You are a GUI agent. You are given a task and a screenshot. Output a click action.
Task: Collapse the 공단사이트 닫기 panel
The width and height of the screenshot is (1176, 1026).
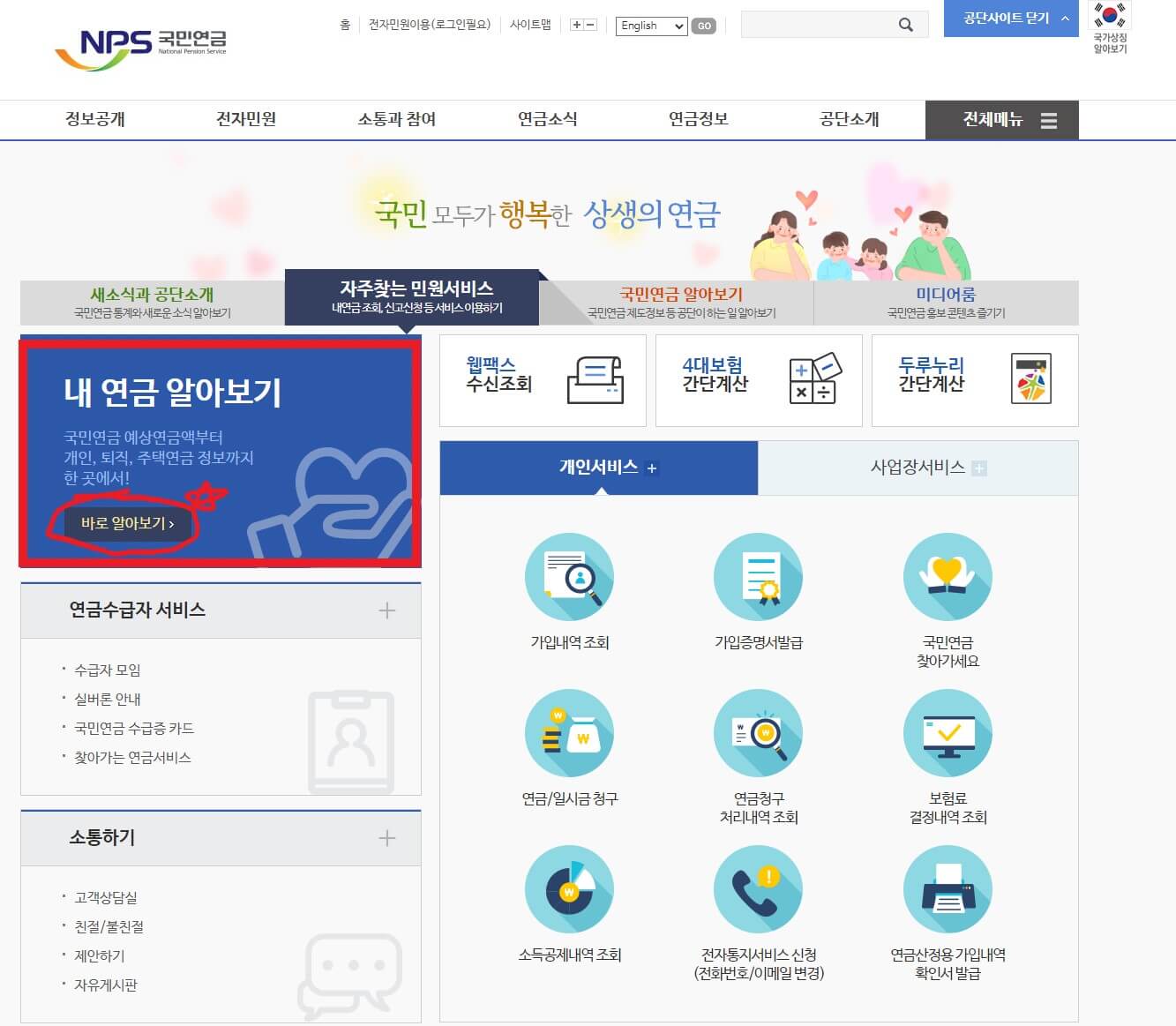(1011, 19)
